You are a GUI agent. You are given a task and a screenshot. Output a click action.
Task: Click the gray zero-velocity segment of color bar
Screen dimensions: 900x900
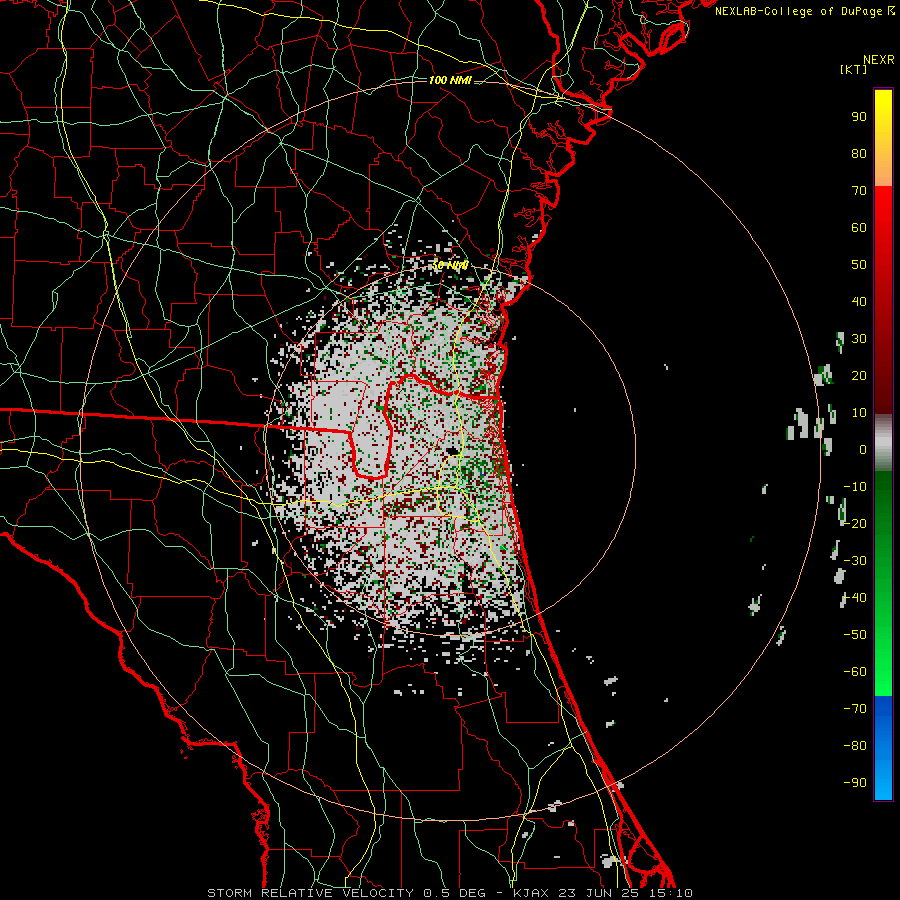pyautogui.click(x=883, y=443)
